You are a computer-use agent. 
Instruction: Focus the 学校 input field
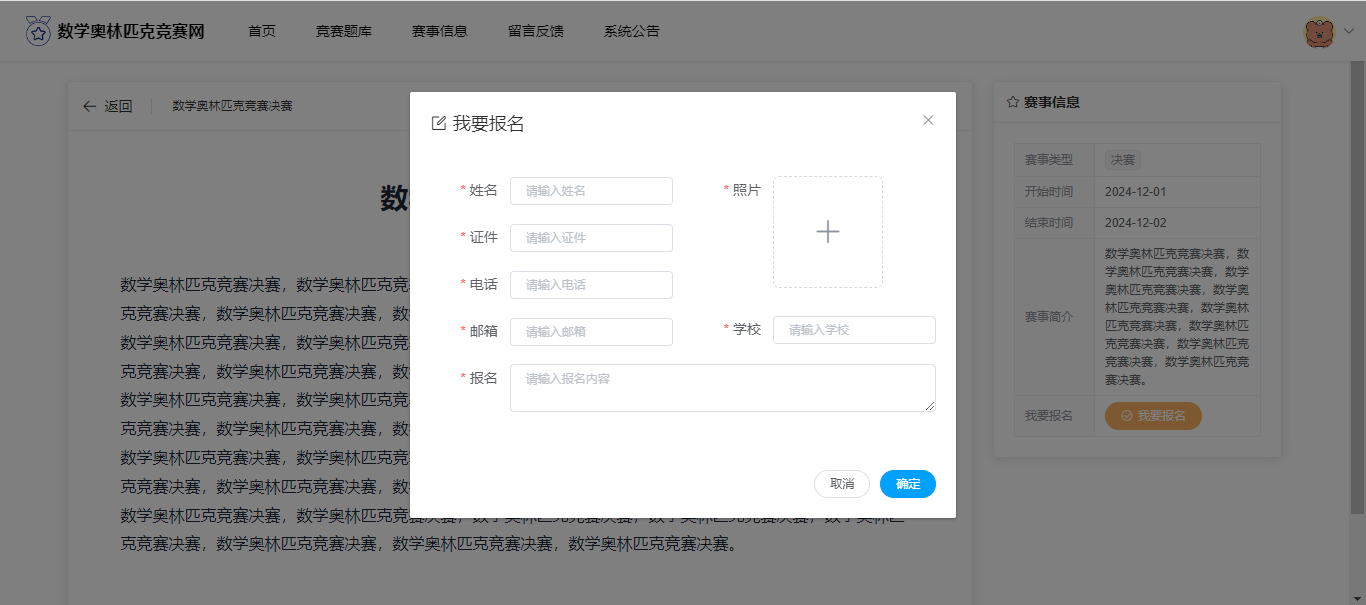(854, 330)
